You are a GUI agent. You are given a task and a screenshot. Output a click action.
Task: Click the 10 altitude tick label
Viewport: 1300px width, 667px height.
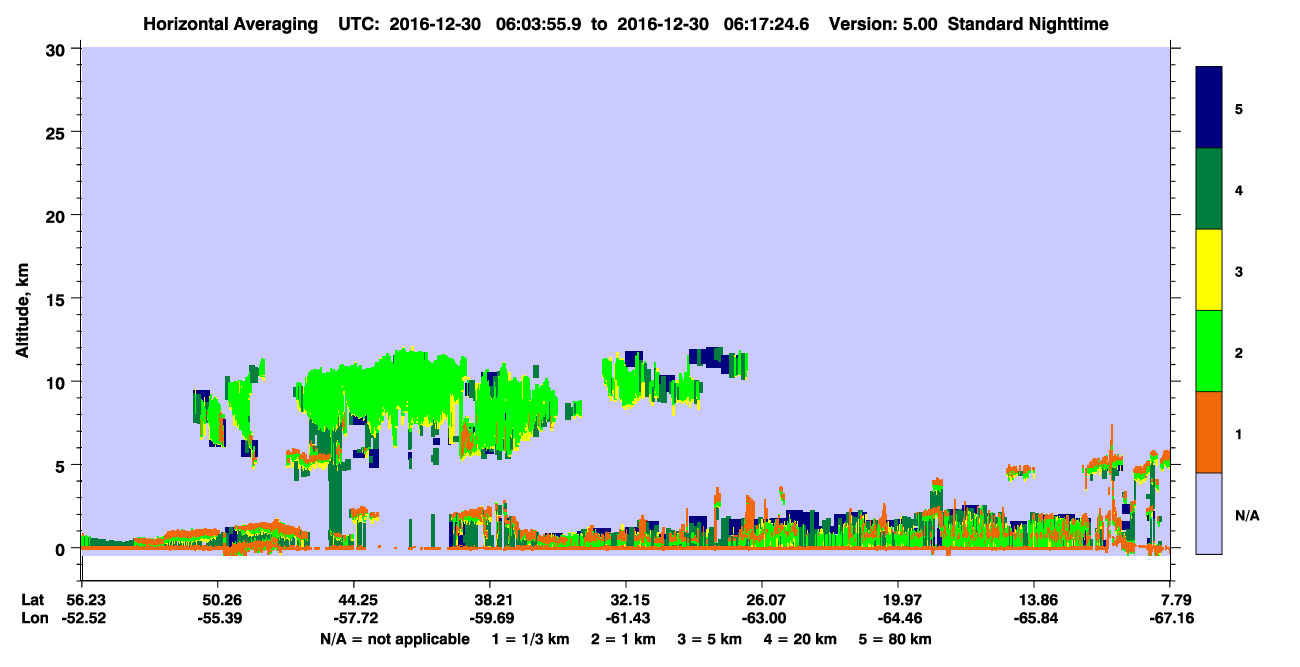pyautogui.click(x=56, y=382)
